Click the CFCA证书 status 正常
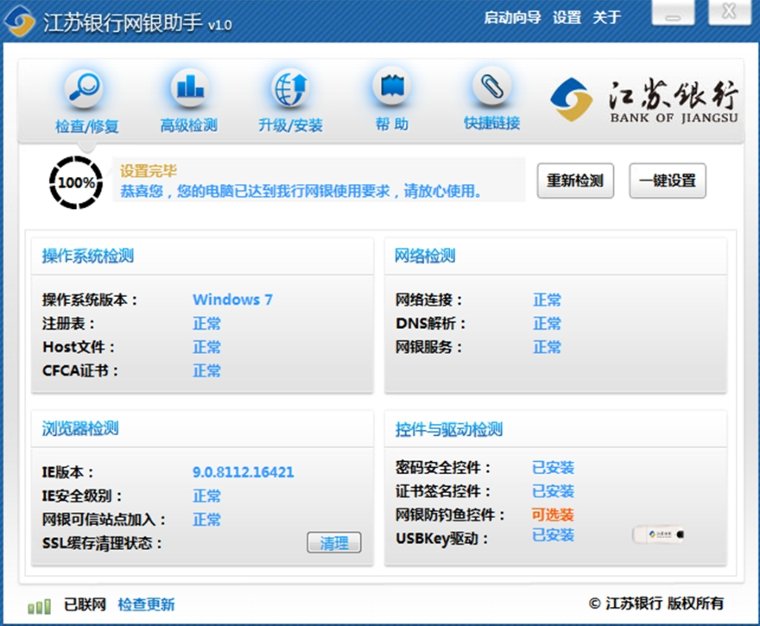 (x=206, y=371)
